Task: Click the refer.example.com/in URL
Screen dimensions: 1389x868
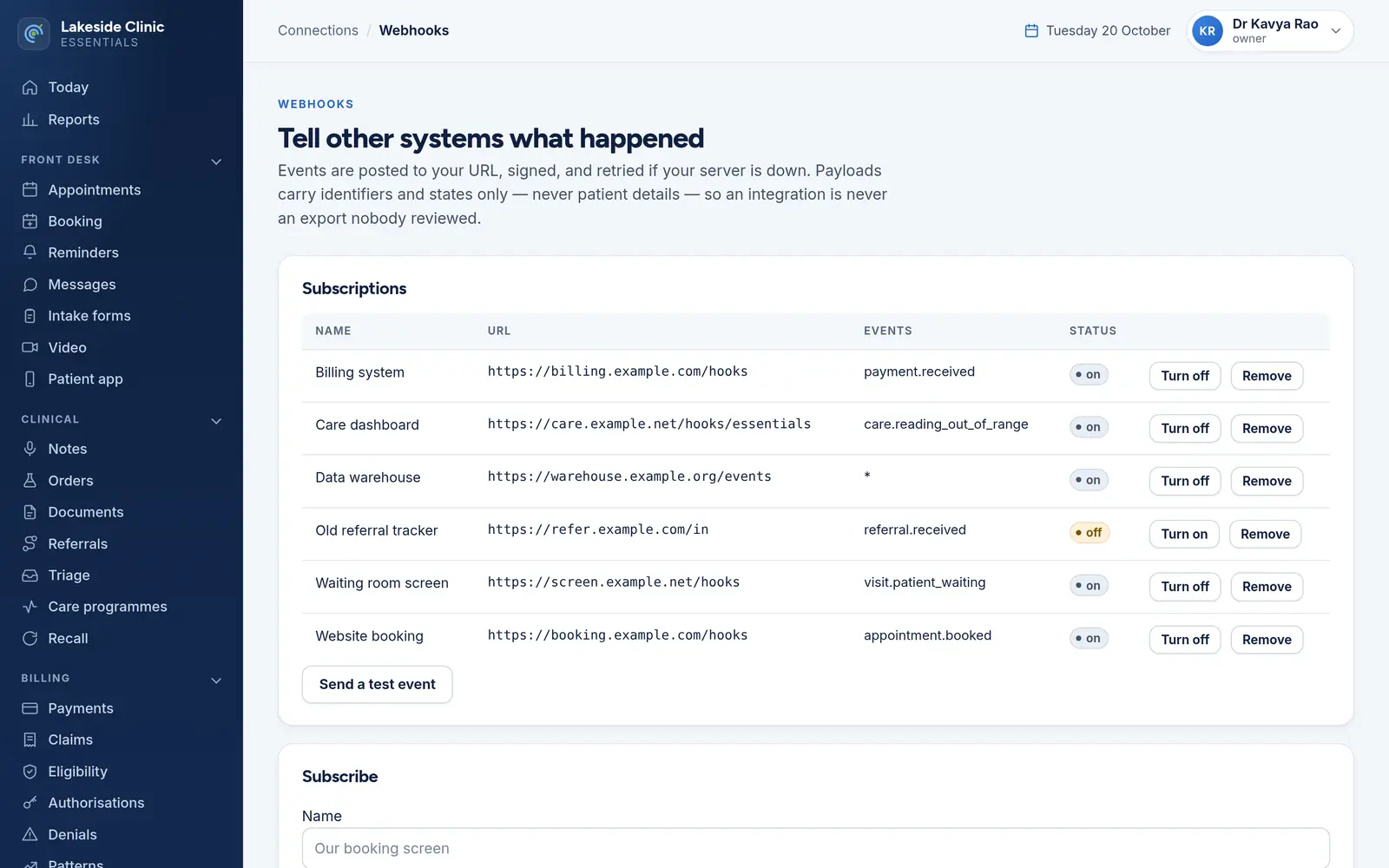Action: (x=597, y=529)
